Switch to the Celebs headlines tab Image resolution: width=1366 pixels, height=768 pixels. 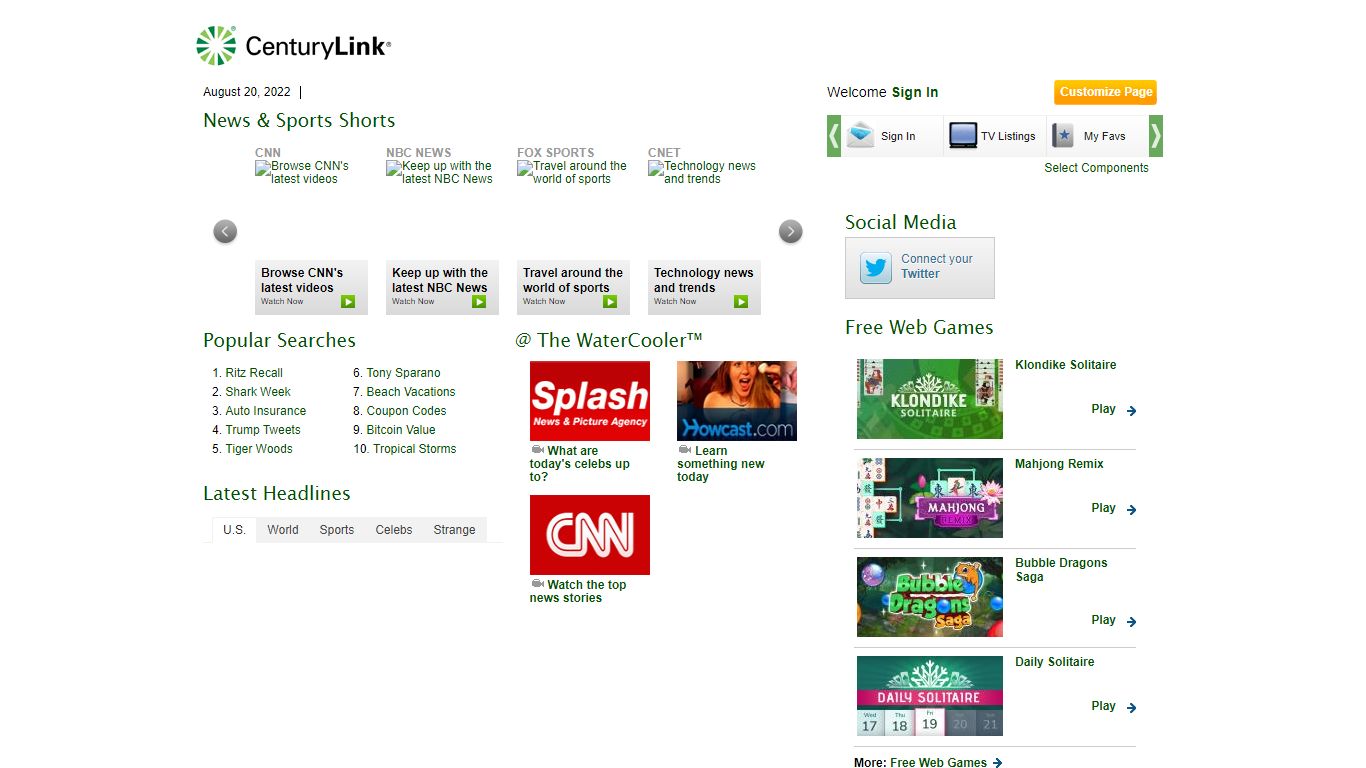[394, 530]
